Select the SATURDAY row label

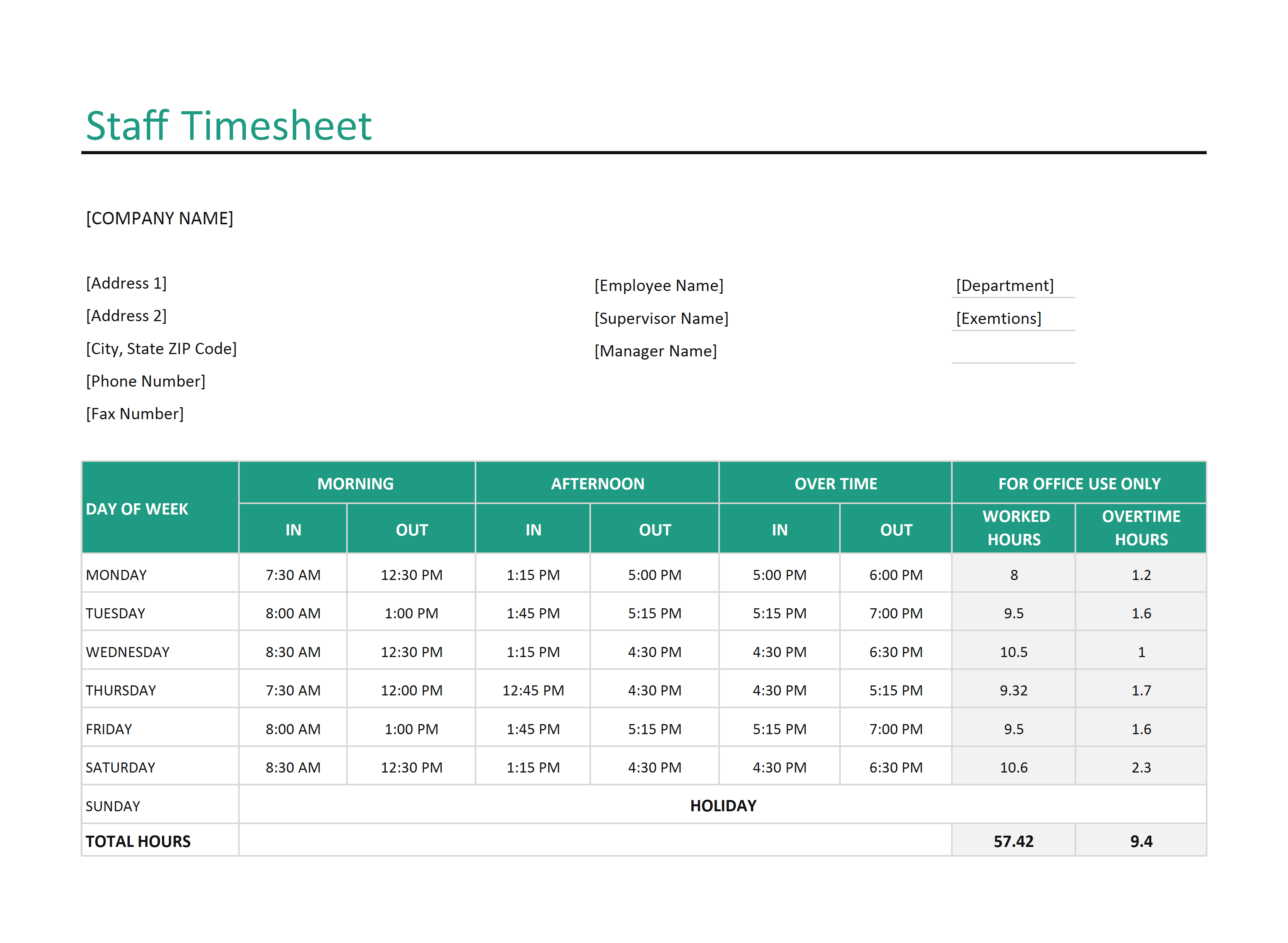point(120,768)
